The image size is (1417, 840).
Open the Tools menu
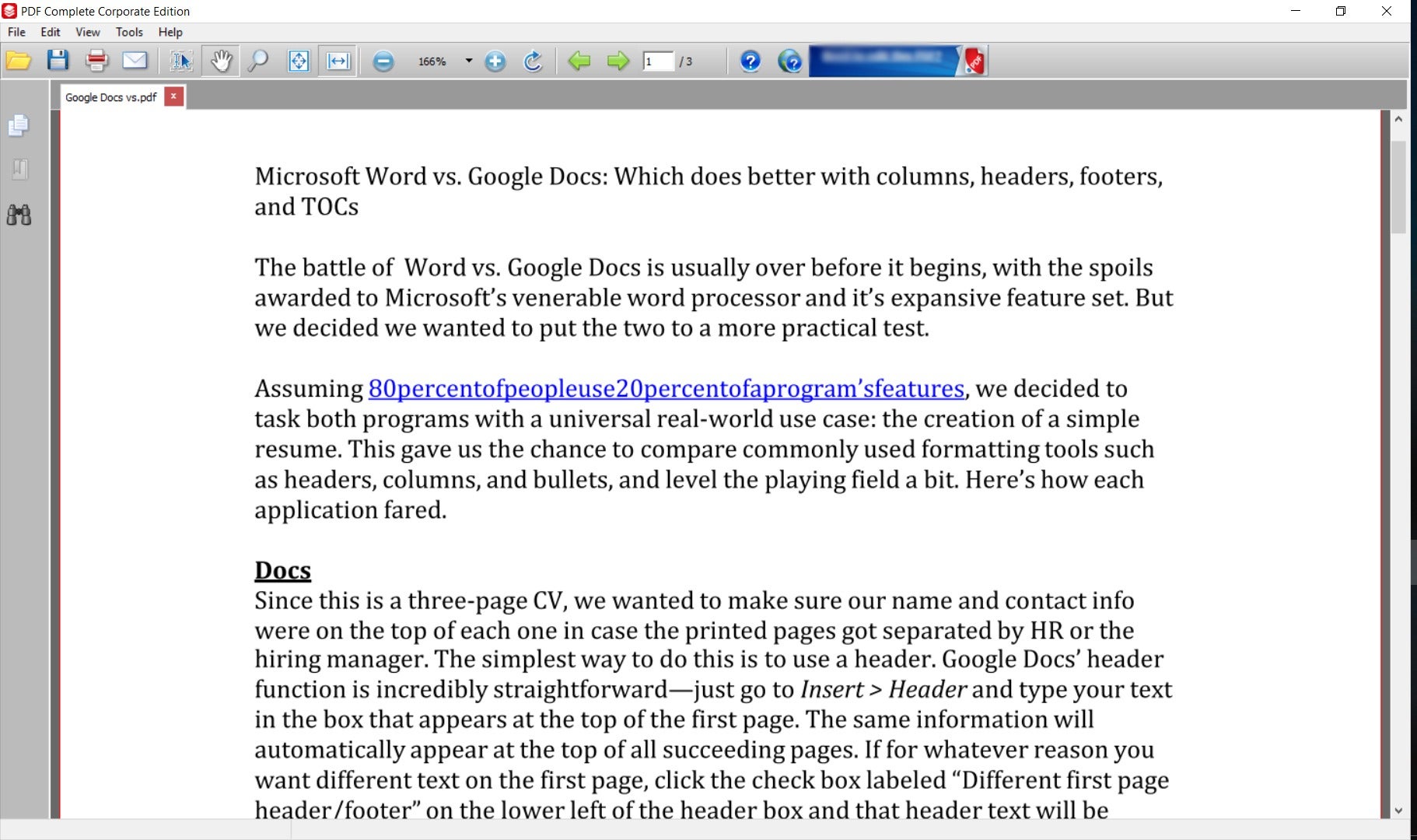pyautogui.click(x=129, y=32)
